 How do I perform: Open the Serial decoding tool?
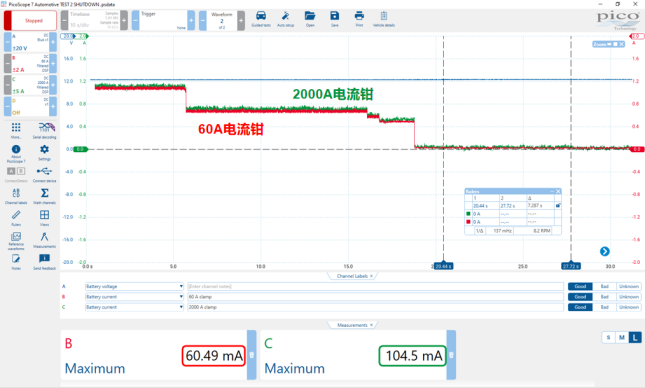44,127
